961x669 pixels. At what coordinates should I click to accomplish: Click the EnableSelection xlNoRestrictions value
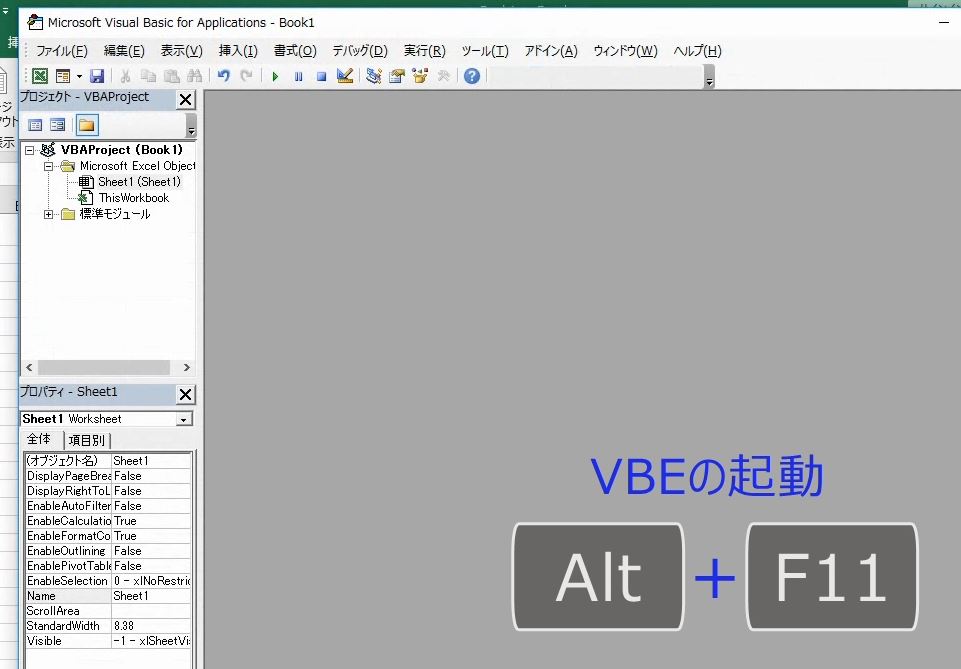151,581
